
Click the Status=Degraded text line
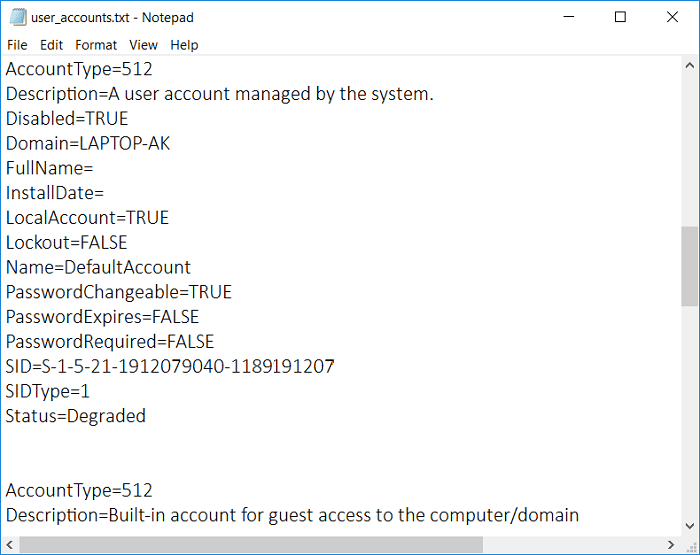(x=76, y=415)
